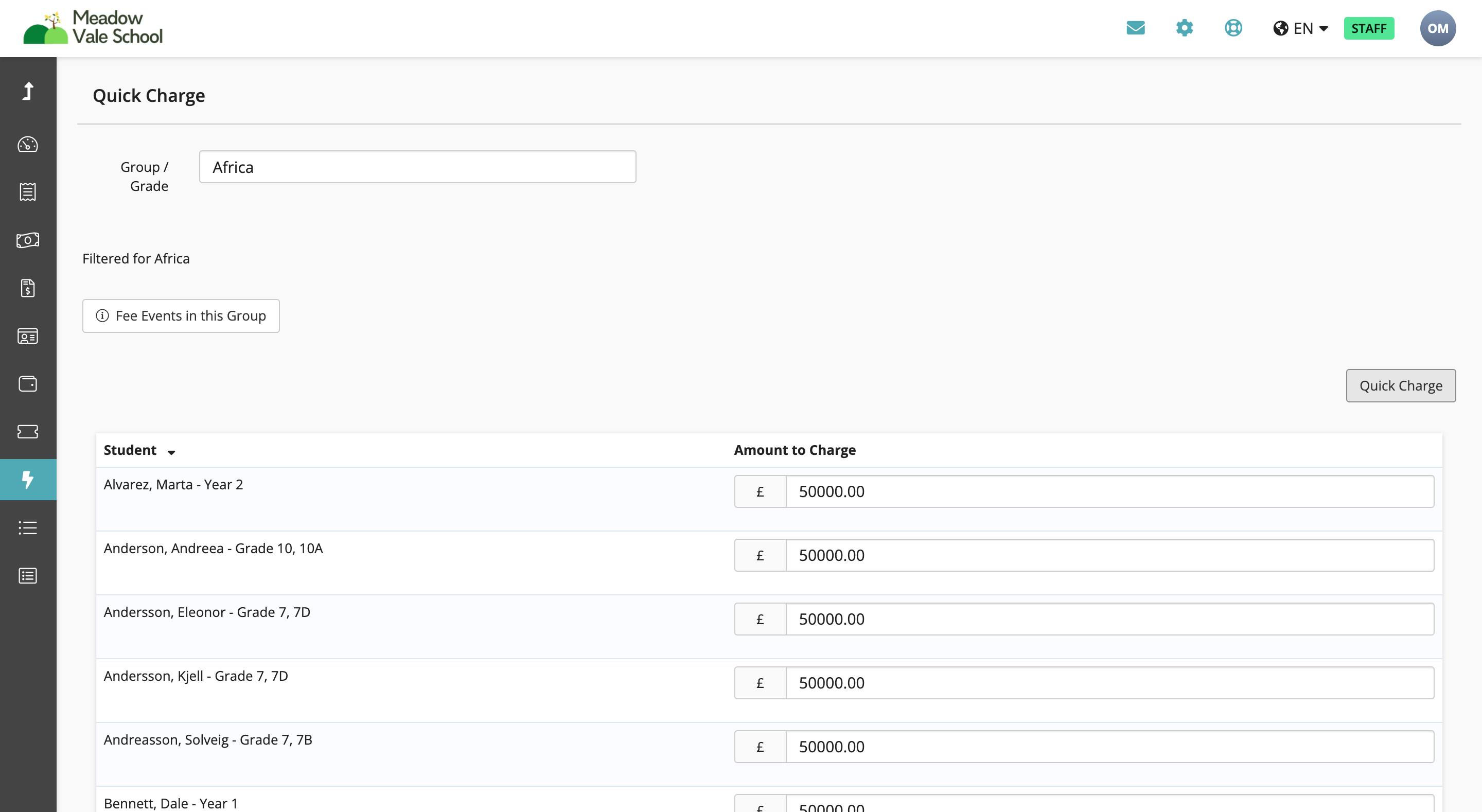The image size is (1482, 812).
Task: Open Fee Events in this Group
Action: (x=181, y=315)
